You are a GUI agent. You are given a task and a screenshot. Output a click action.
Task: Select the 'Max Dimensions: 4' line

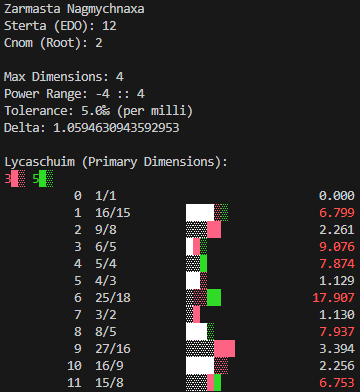pyautogui.click(x=64, y=77)
